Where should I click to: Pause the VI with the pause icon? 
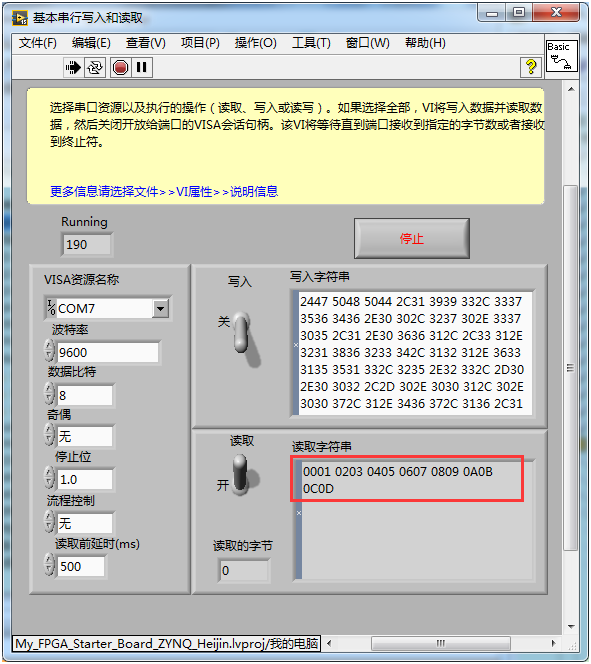141,67
